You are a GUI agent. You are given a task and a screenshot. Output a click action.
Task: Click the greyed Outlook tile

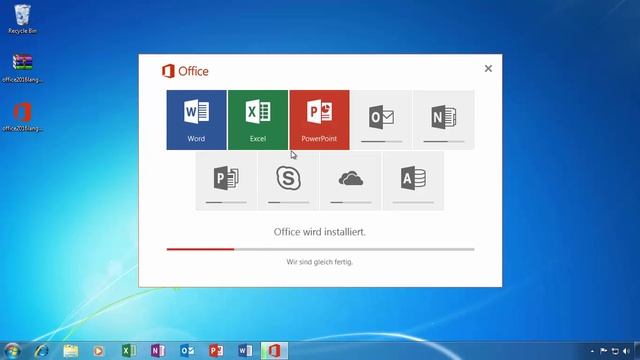coord(382,120)
